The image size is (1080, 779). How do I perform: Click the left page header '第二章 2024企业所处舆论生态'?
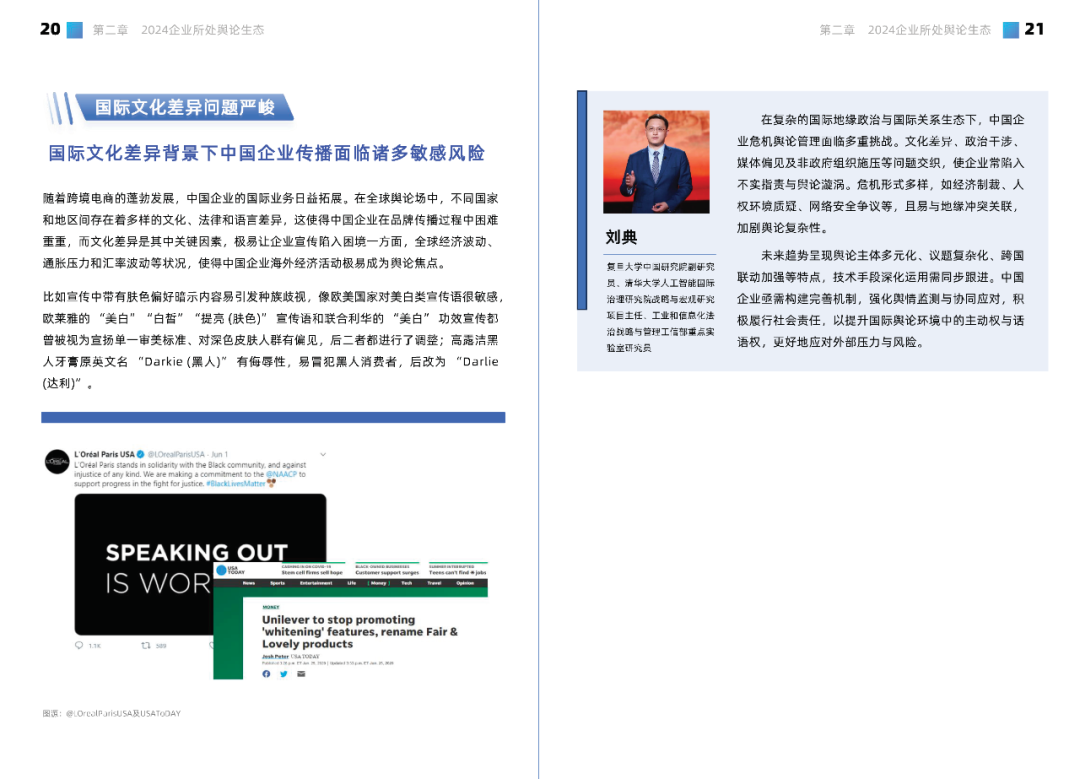click(x=178, y=30)
